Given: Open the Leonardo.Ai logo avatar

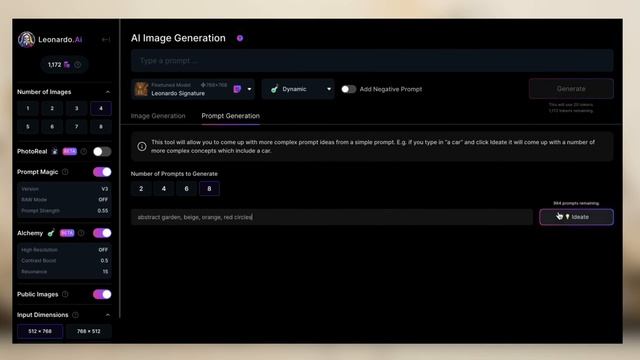Looking at the screenshot, I should click(x=26, y=40).
